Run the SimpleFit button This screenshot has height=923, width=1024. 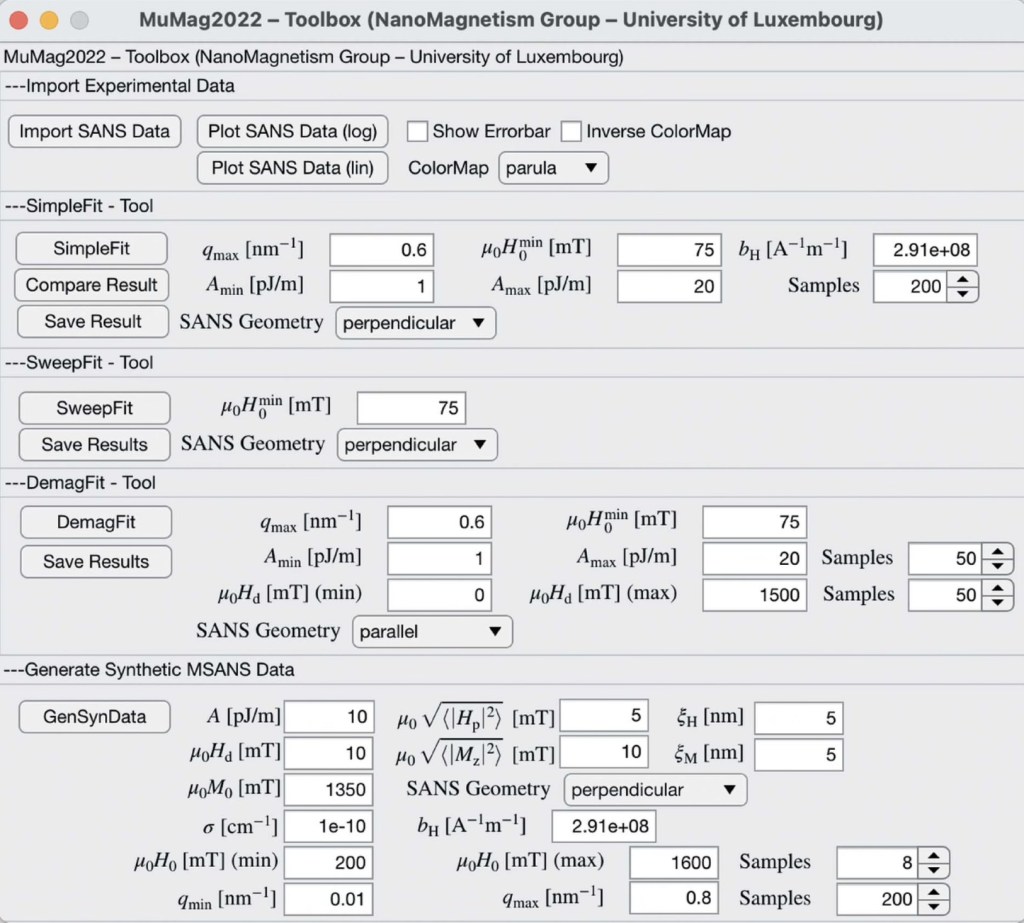click(x=92, y=248)
